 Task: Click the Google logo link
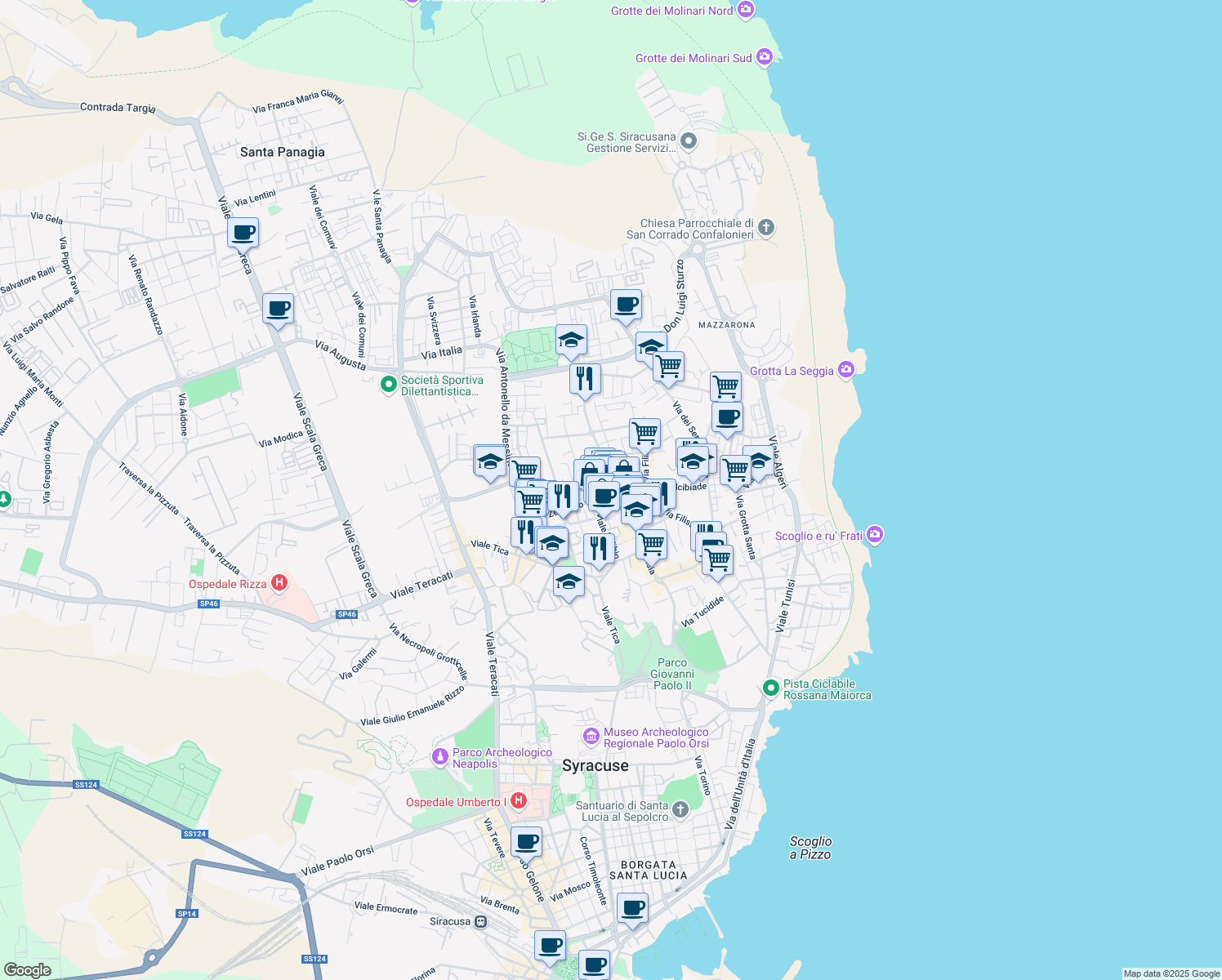(27, 970)
